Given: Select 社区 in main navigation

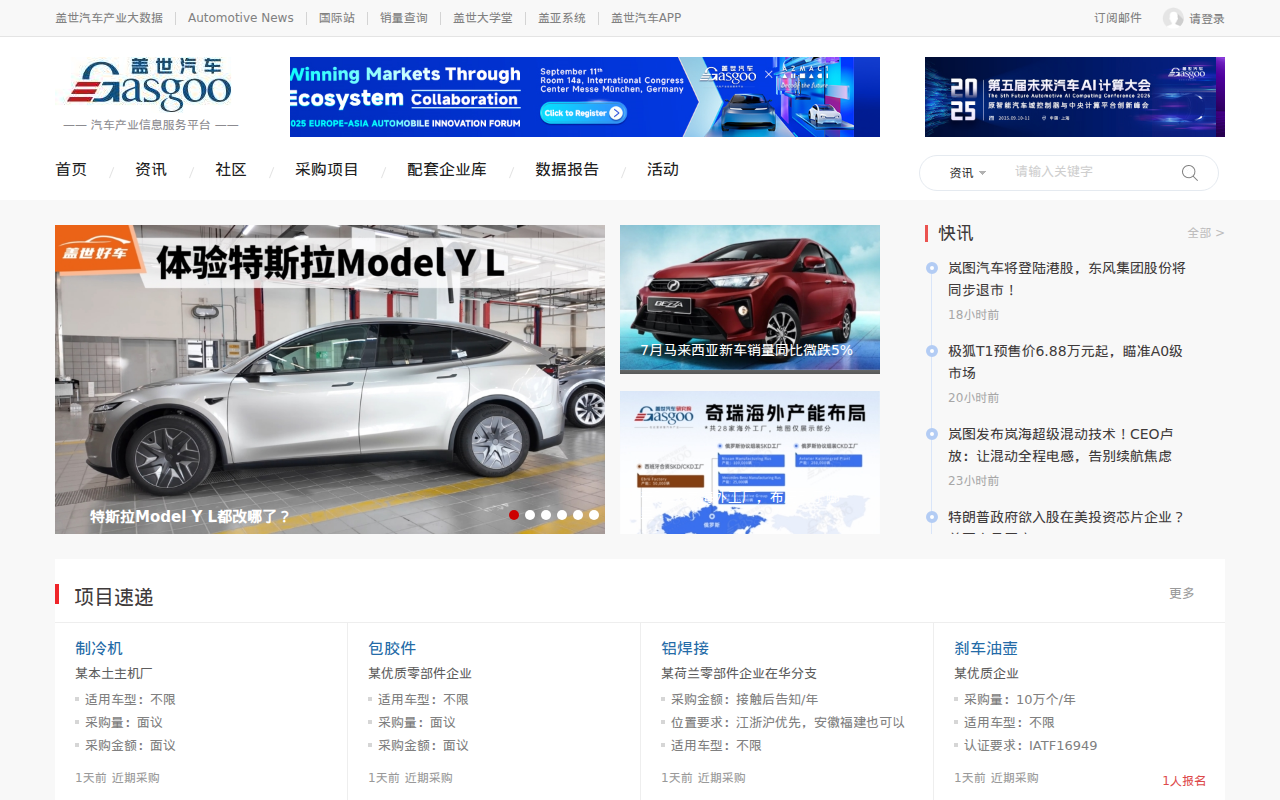Looking at the screenshot, I should coord(231,170).
